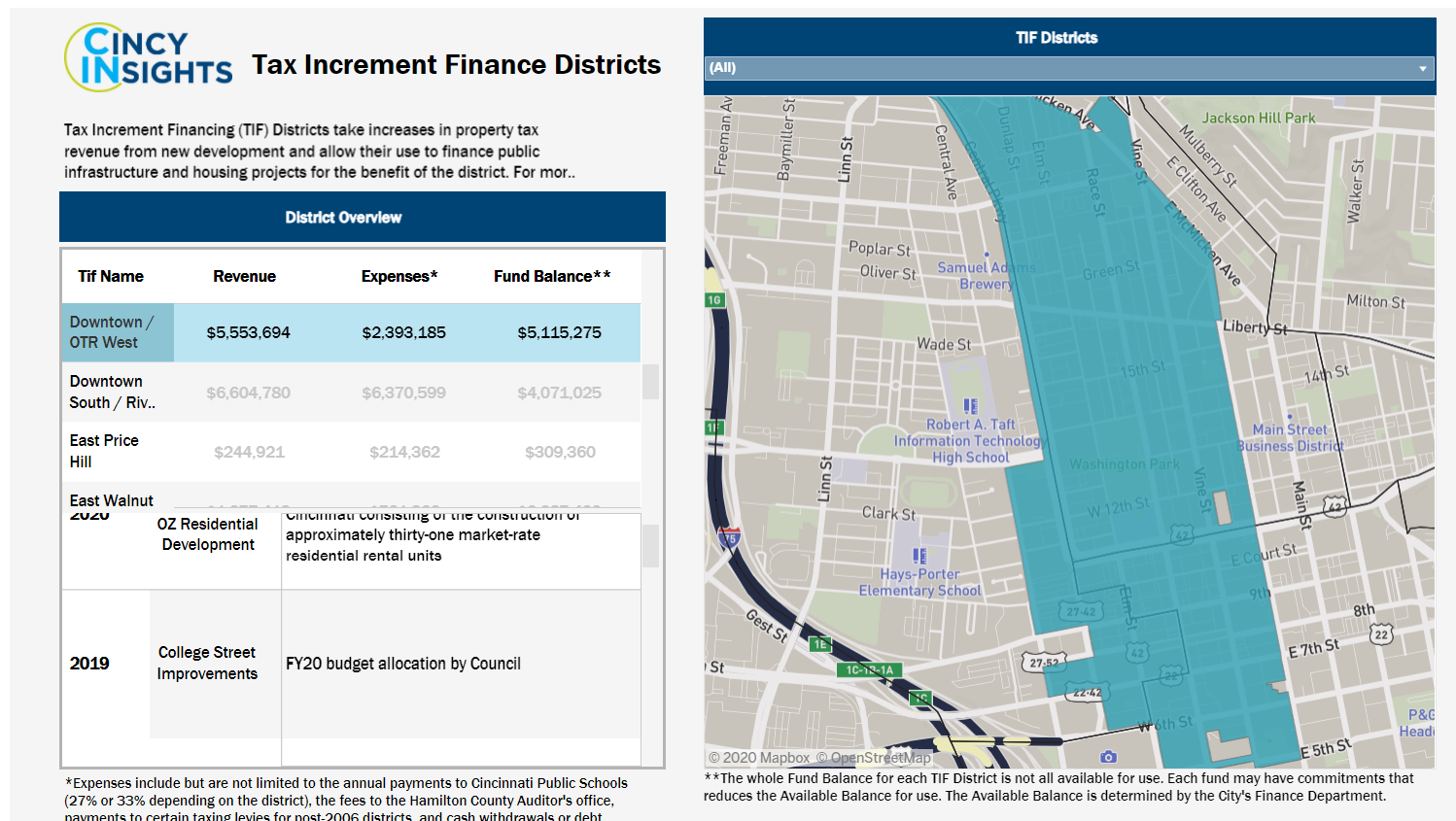Image resolution: width=1456 pixels, height=821 pixels.
Task: Click the green 1E exit sign near Gest St
Action: pyautogui.click(x=820, y=644)
